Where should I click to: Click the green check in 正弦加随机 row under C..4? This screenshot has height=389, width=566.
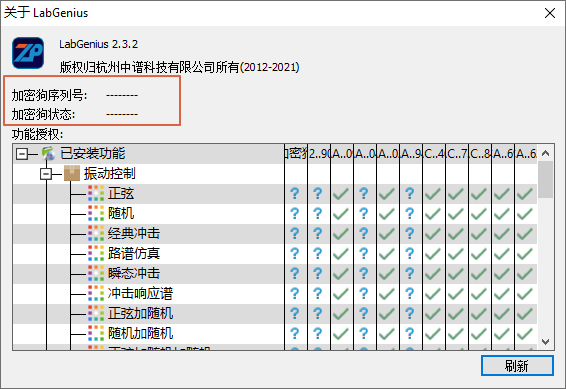point(432,314)
